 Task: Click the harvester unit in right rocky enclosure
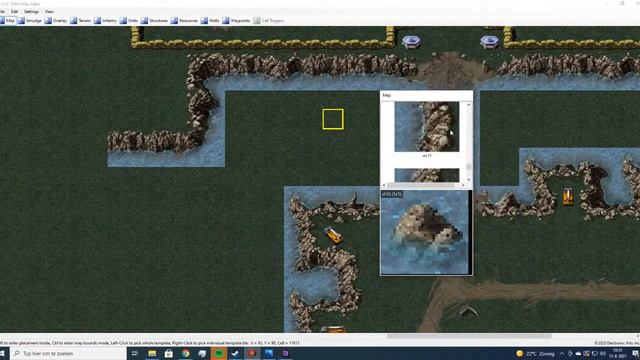point(568,196)
